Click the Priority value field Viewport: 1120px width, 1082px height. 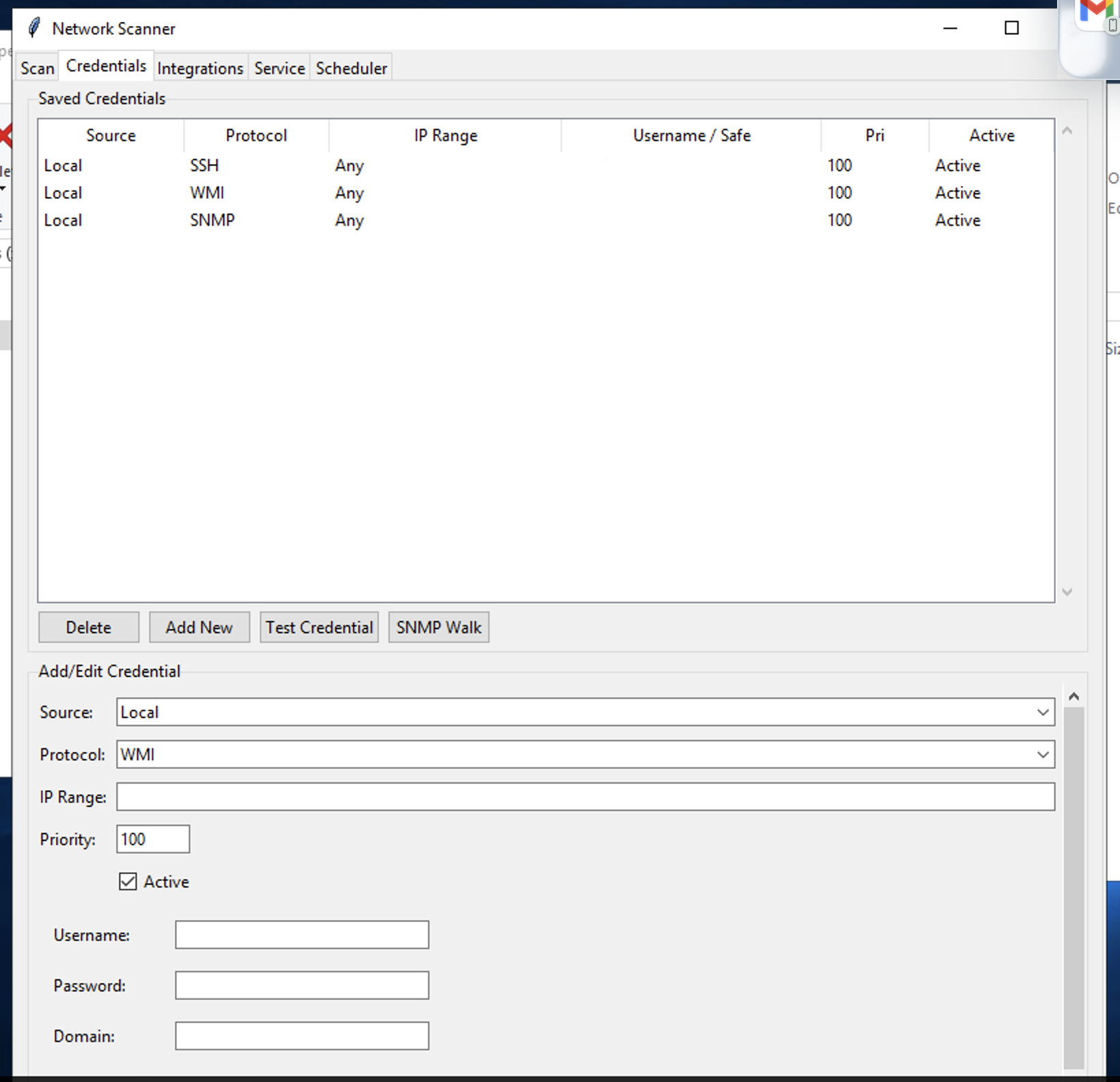coord(152,839)
